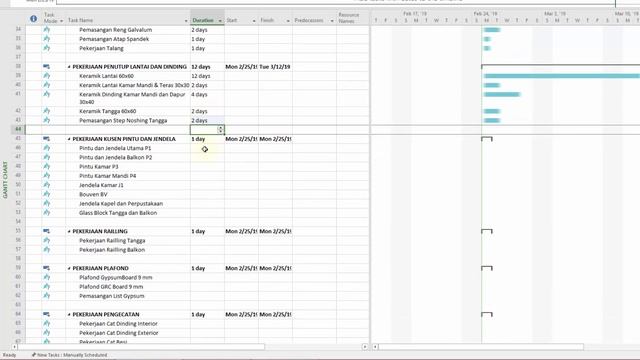Image resolution: width=640 pixels, height=360 pixels.
Task: Collapse PEKERJAAN KUSEN PINTU DAN JENDELA summary task
Action: (x=69, y=139)
